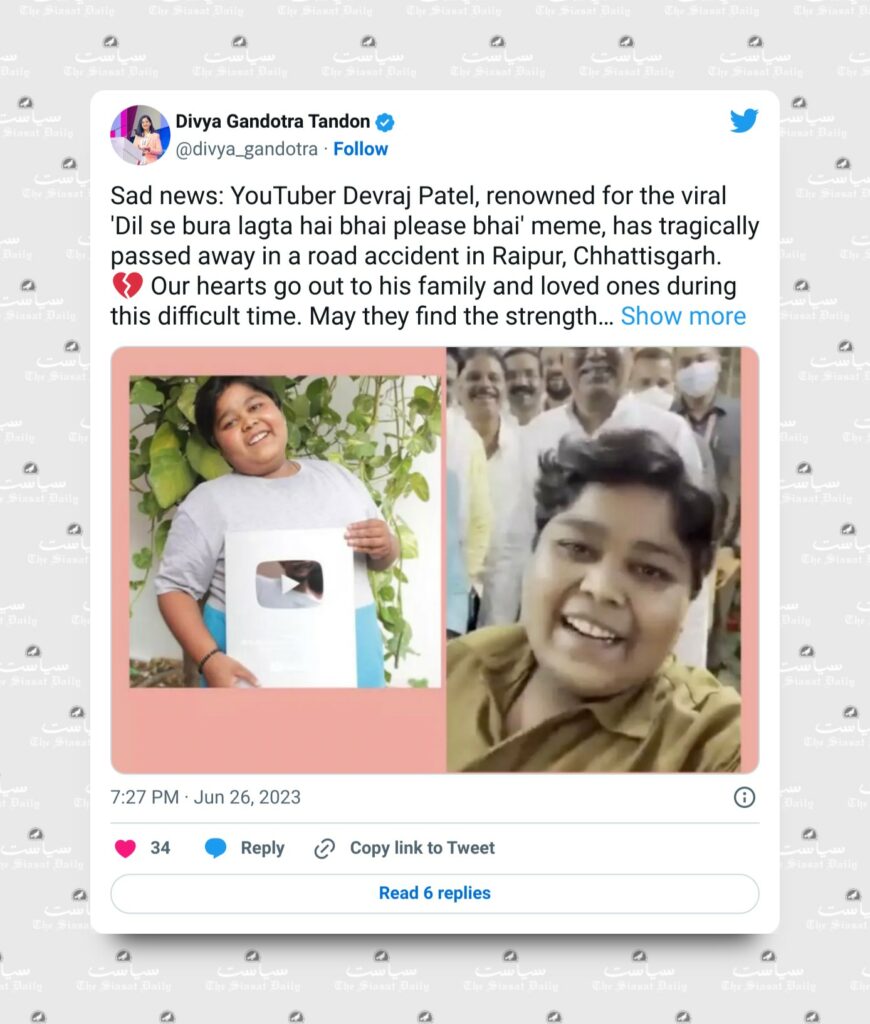This screenshot has width=870, height=1024.
Task: Click the blue reply bubble icon
Action: [x=216, y=848]
